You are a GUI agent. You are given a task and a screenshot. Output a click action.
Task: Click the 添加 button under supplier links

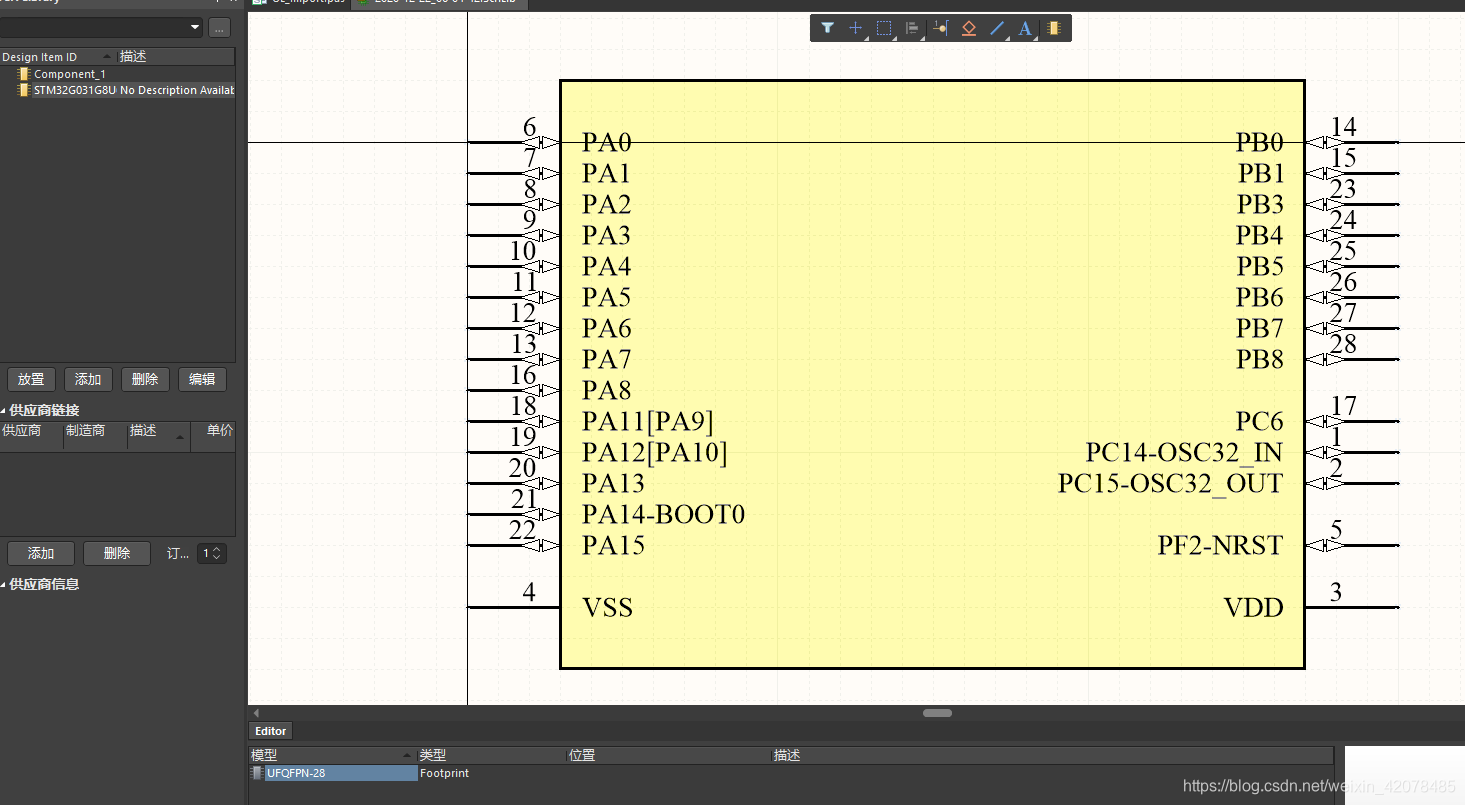(41, 553)
